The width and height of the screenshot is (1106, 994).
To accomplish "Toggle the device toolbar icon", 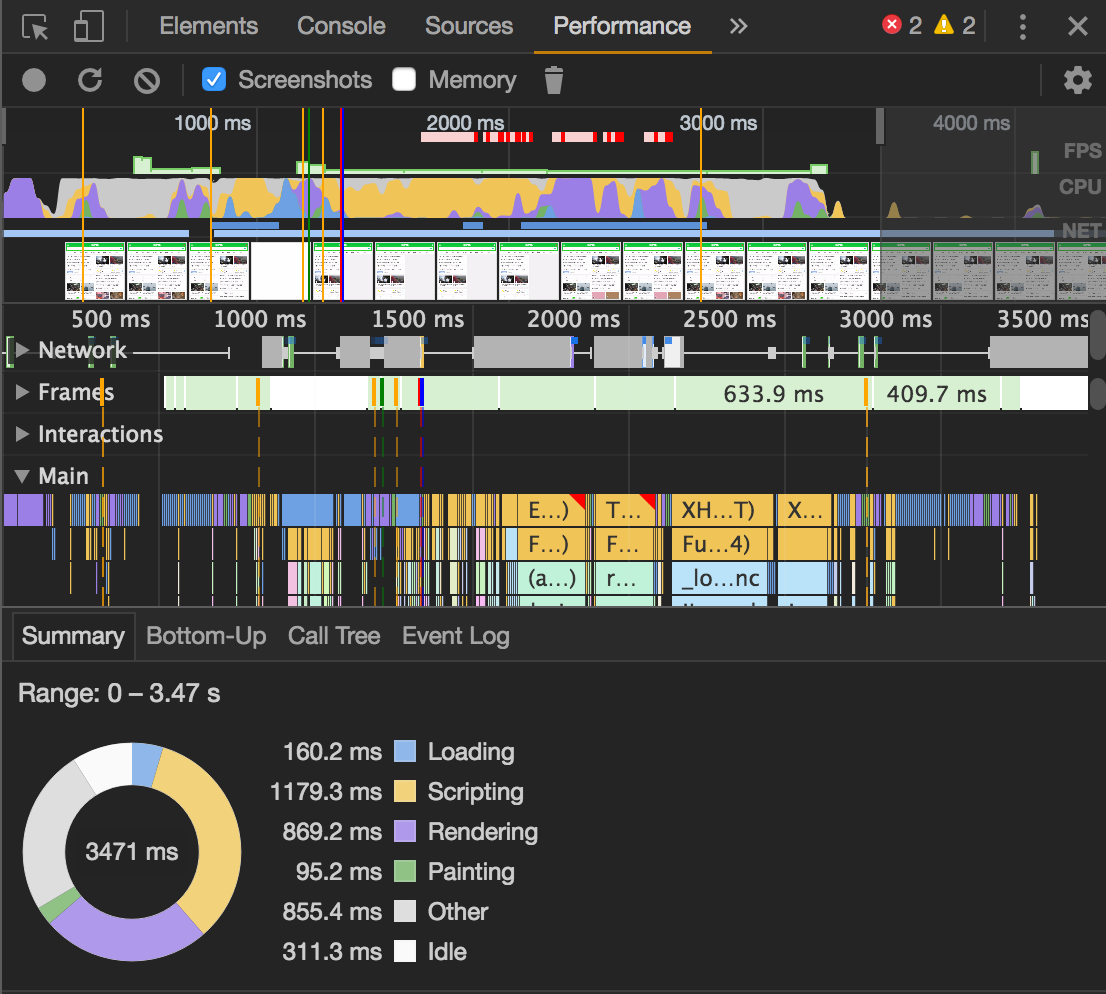I will [x=89, y=27].
